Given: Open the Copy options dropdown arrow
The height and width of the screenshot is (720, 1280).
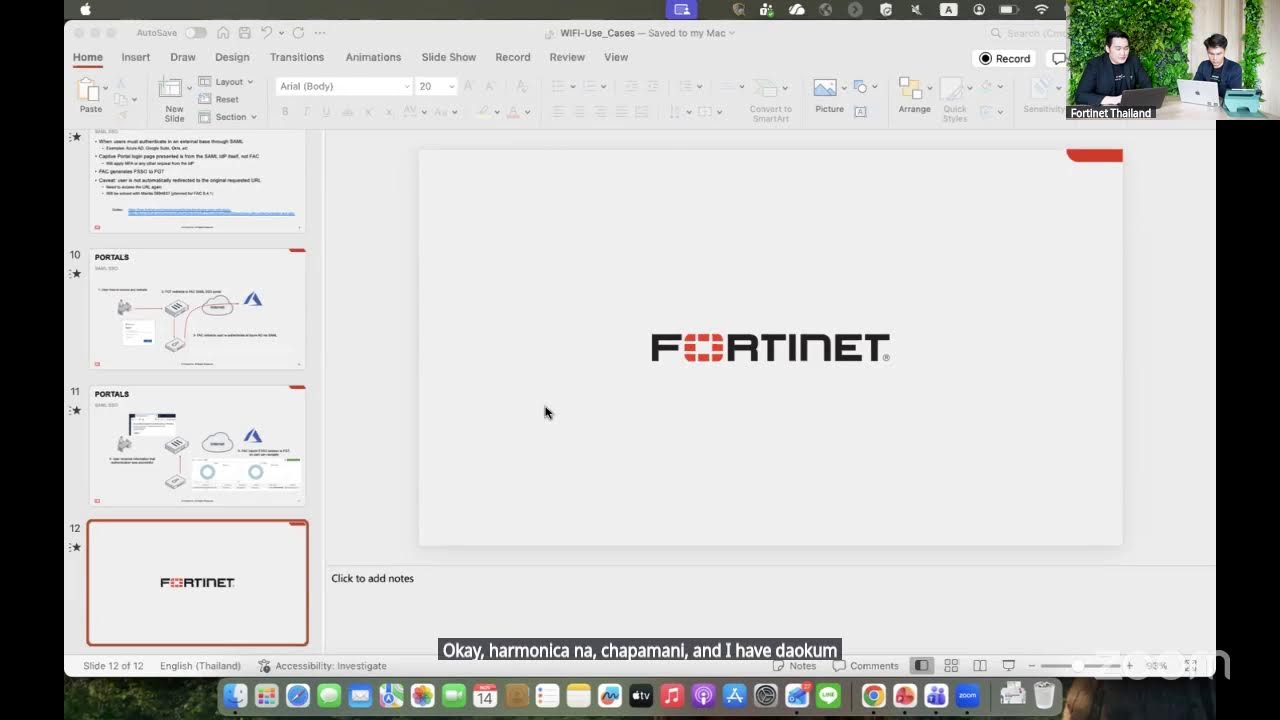Looking at the screenshot, I should pyautogui.click(x=134, y=99).
